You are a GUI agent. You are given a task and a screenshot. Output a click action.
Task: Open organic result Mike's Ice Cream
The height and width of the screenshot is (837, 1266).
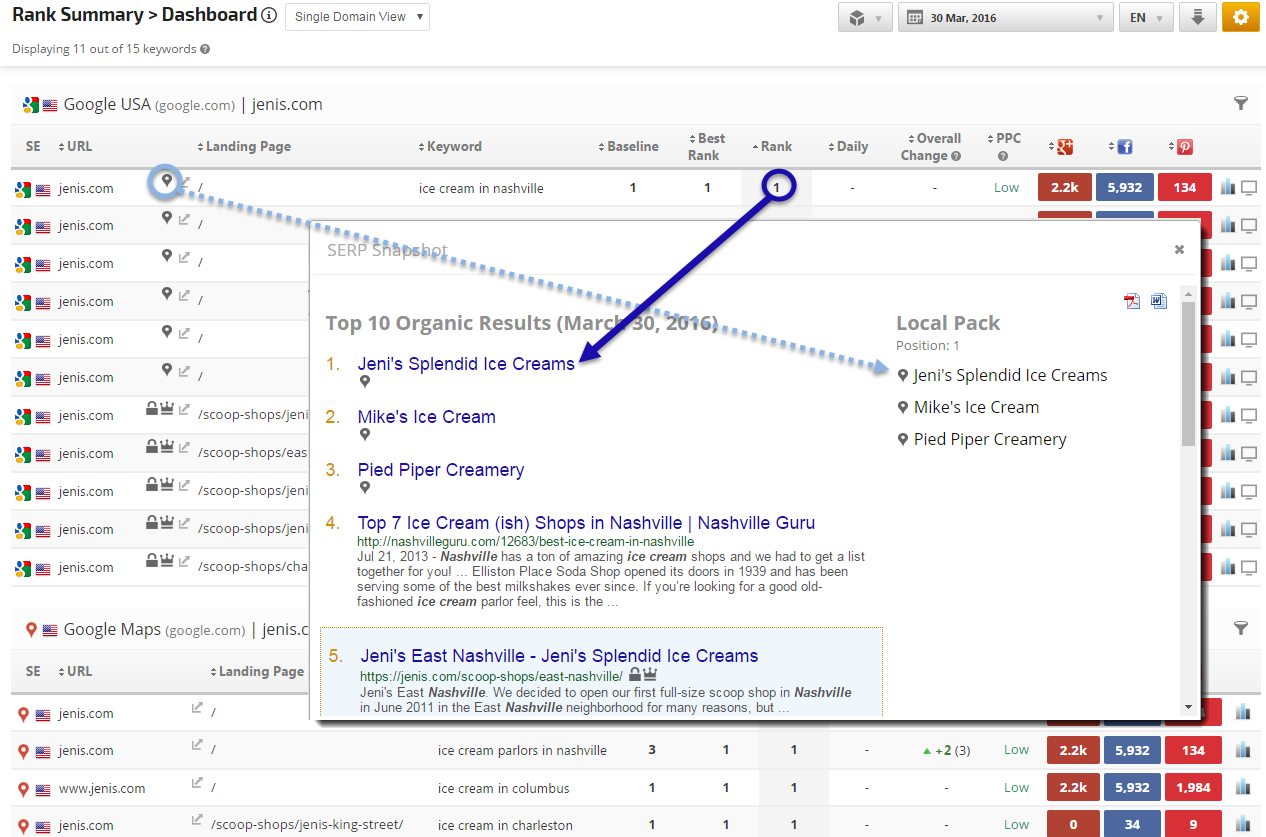tap(427, 417)
